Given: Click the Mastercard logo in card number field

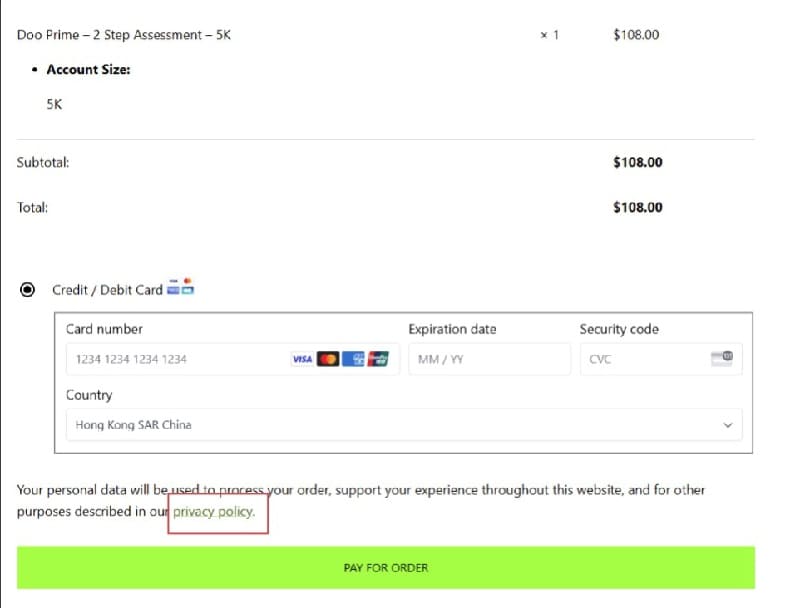Looking at the screenshot, I should coord(328,359).
